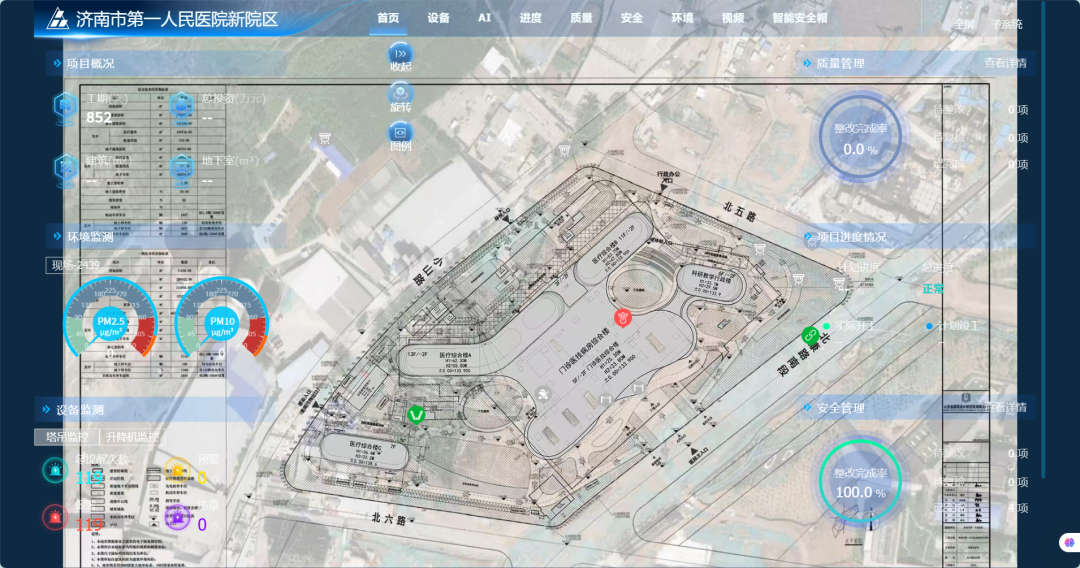Click the green link marker near 北辰路
Image resolution: width=1080 pixels, height=568 pixels.
(x=810, y=336)
